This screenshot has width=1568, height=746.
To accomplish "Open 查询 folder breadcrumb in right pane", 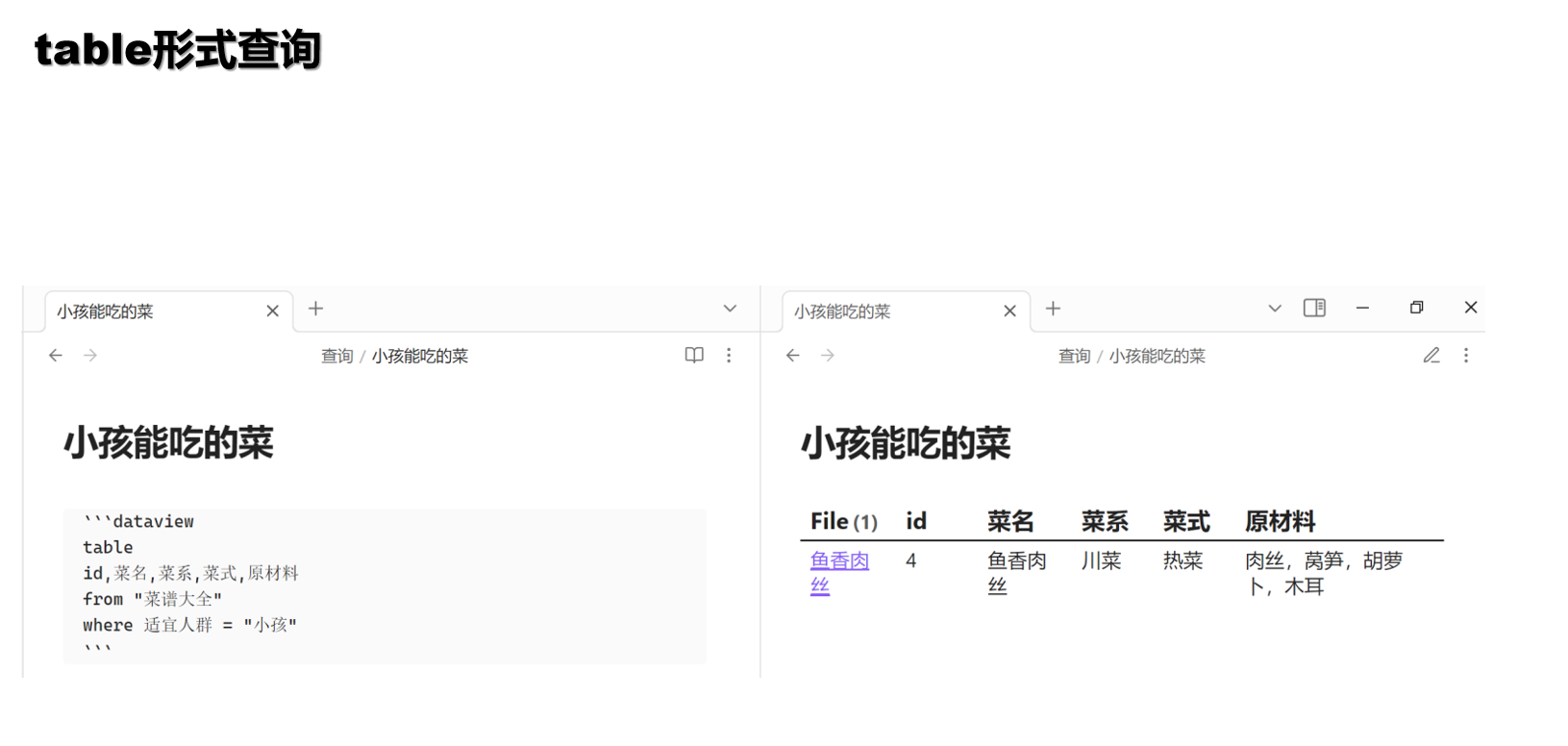I will point(1075,357).
